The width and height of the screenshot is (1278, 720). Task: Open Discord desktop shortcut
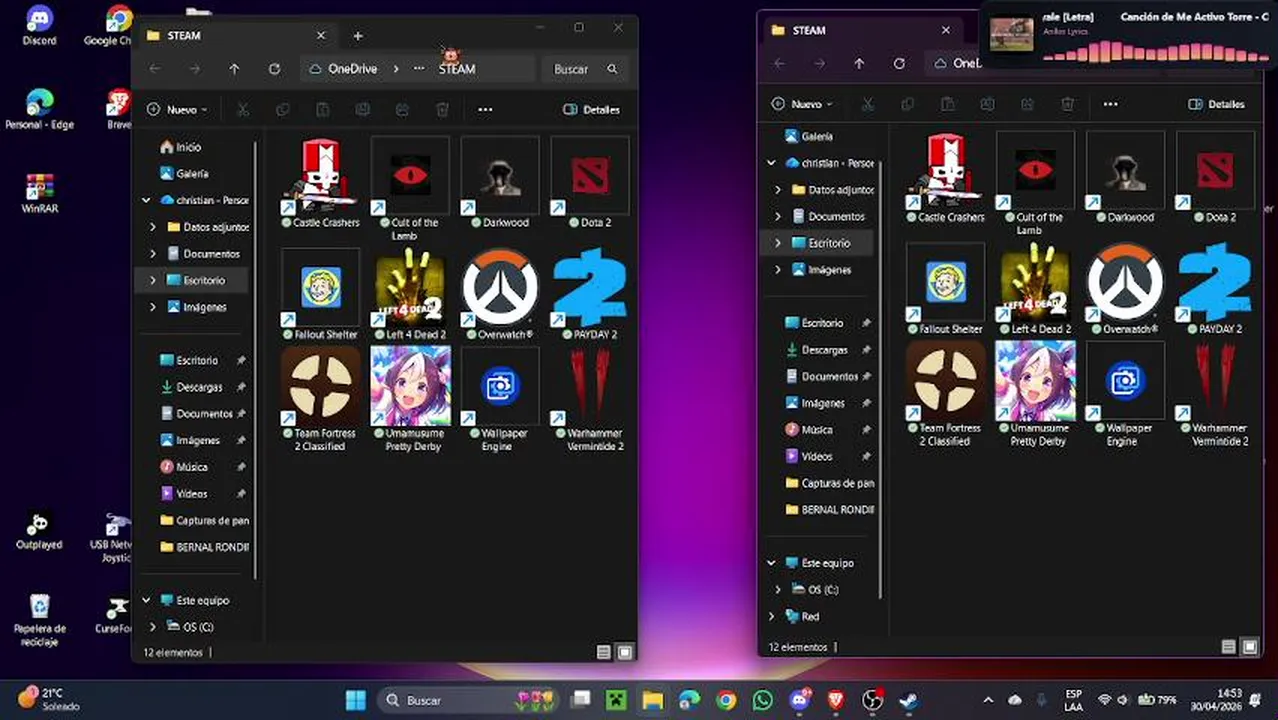click(x=39, y=26)
